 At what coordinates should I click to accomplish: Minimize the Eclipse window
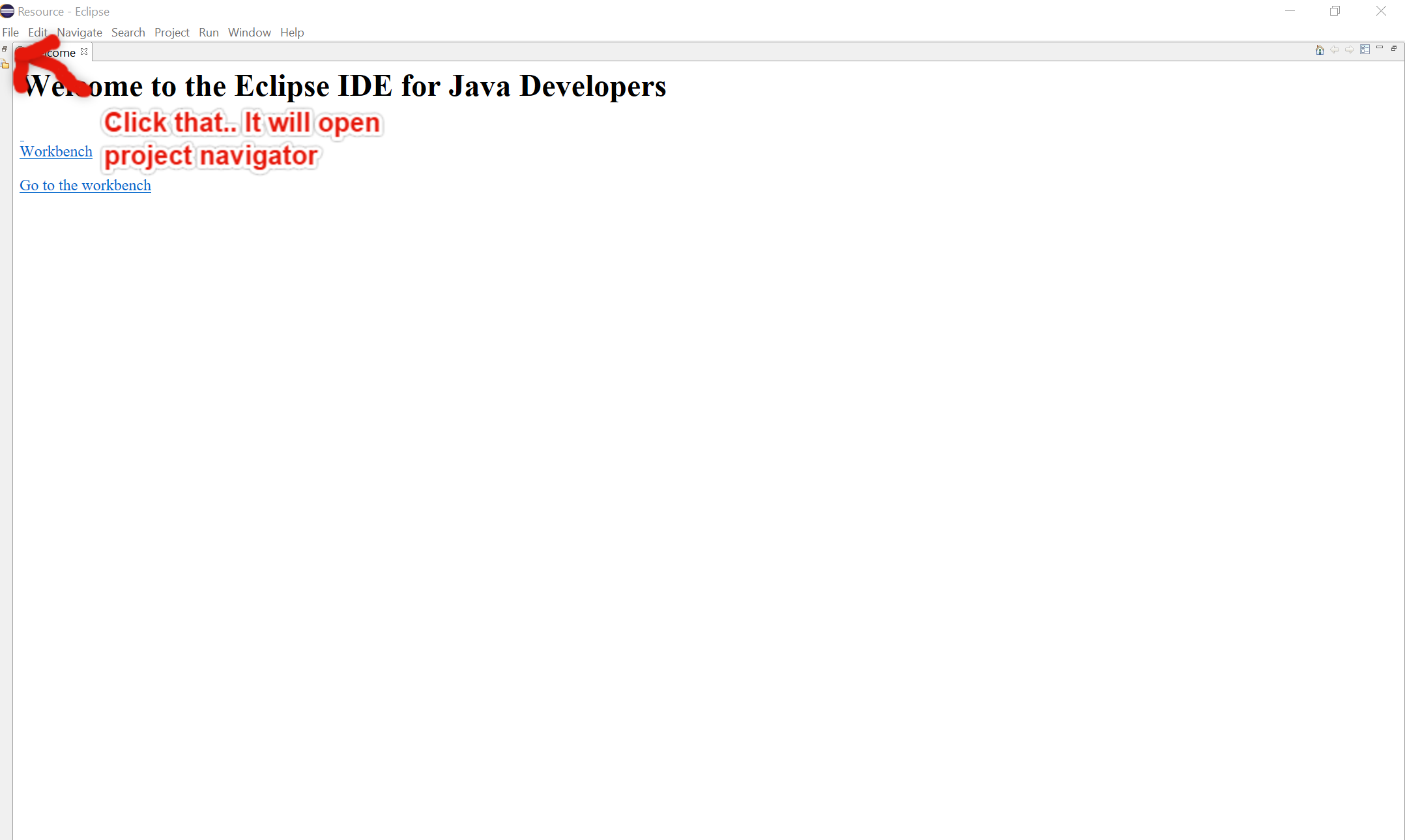pos(1290,11)
